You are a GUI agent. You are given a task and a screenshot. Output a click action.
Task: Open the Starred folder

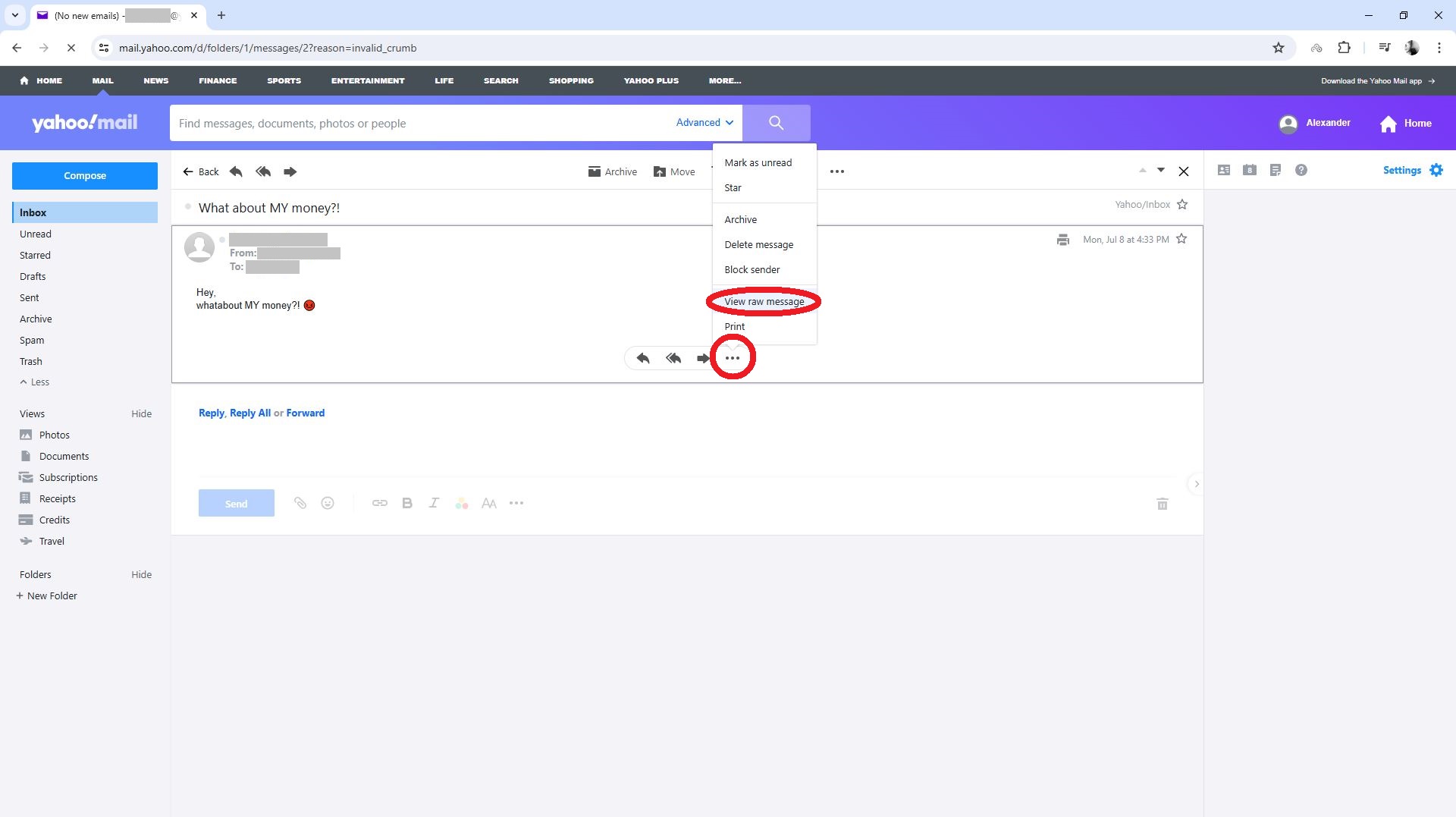pyautogui.click(x=35, y=255)
